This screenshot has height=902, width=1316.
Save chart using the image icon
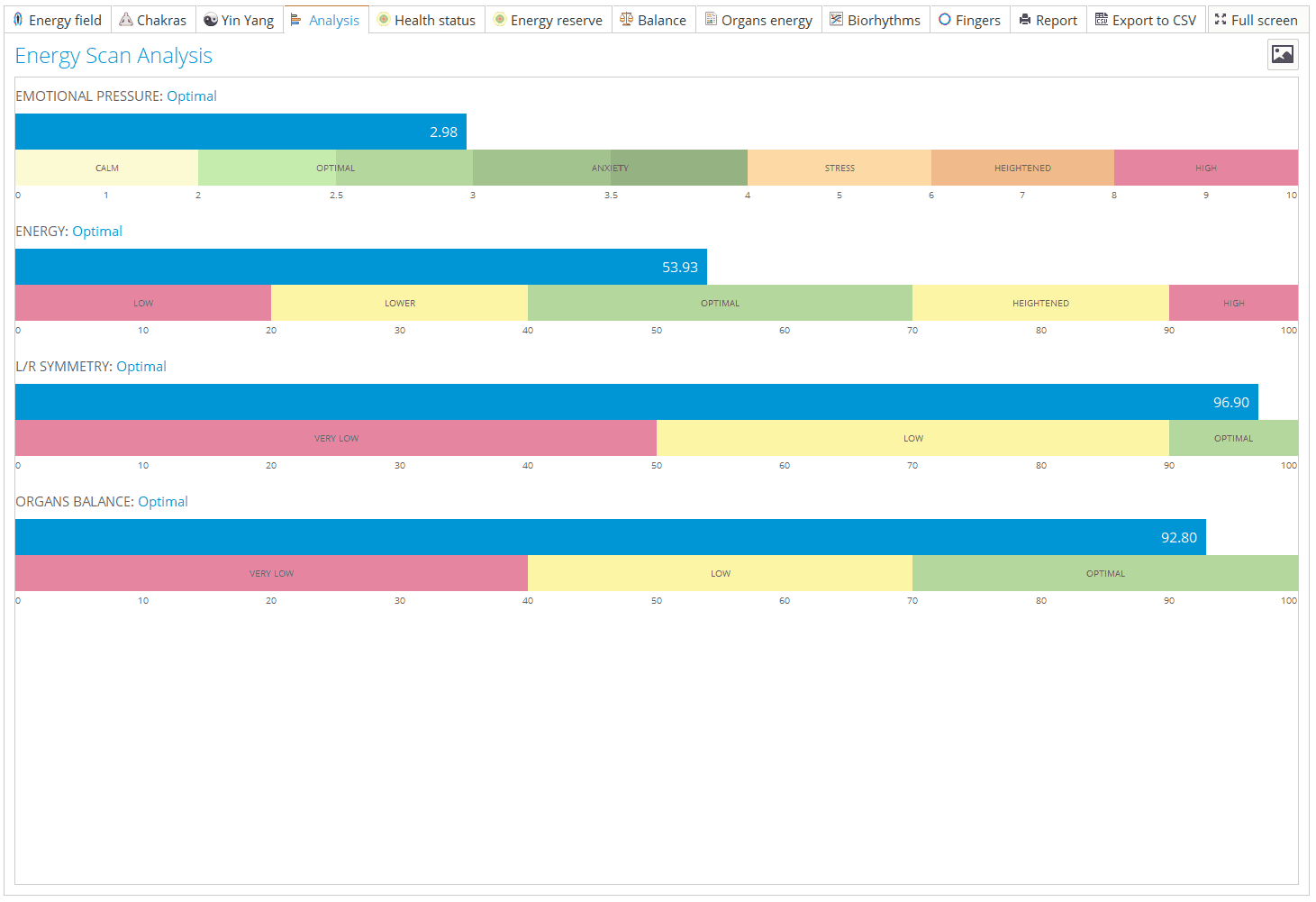click(1283, 55)
